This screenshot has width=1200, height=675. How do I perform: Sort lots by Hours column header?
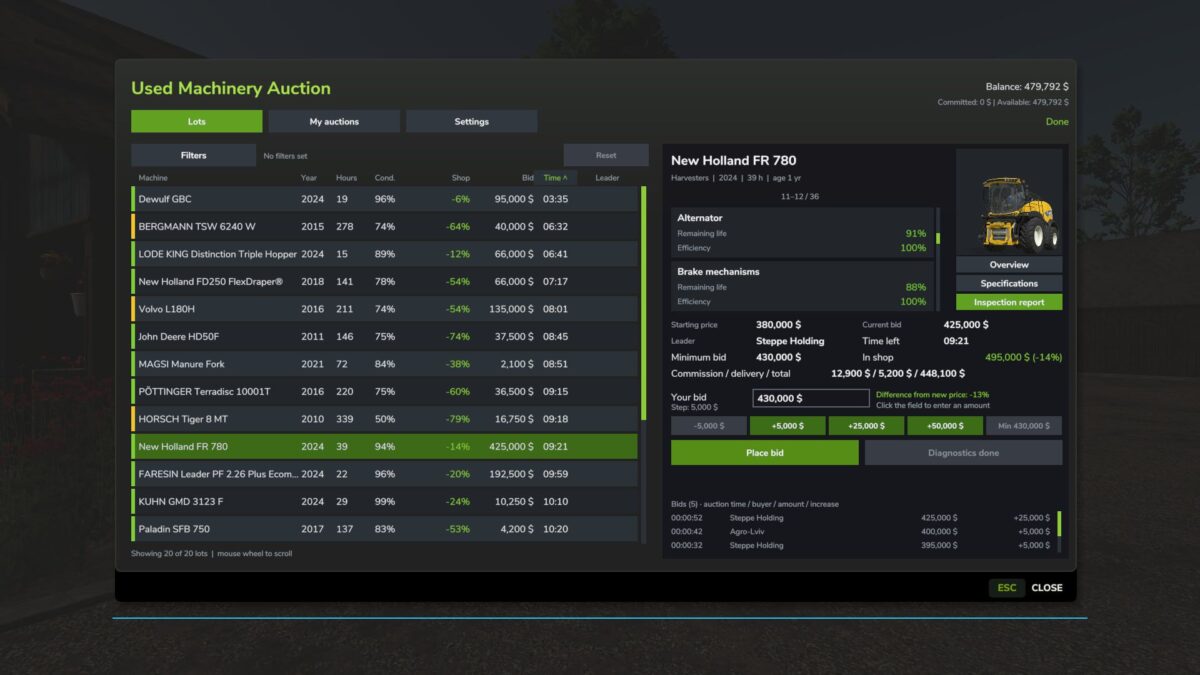point(347,178)
